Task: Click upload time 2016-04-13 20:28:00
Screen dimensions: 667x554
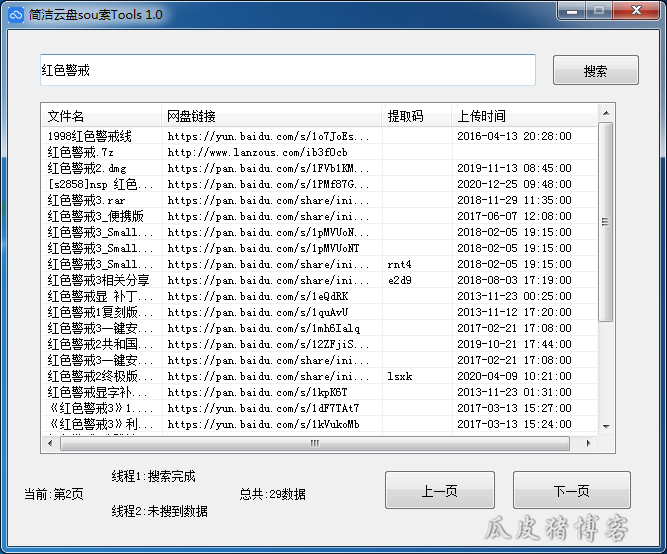Action: click(514, 136)
